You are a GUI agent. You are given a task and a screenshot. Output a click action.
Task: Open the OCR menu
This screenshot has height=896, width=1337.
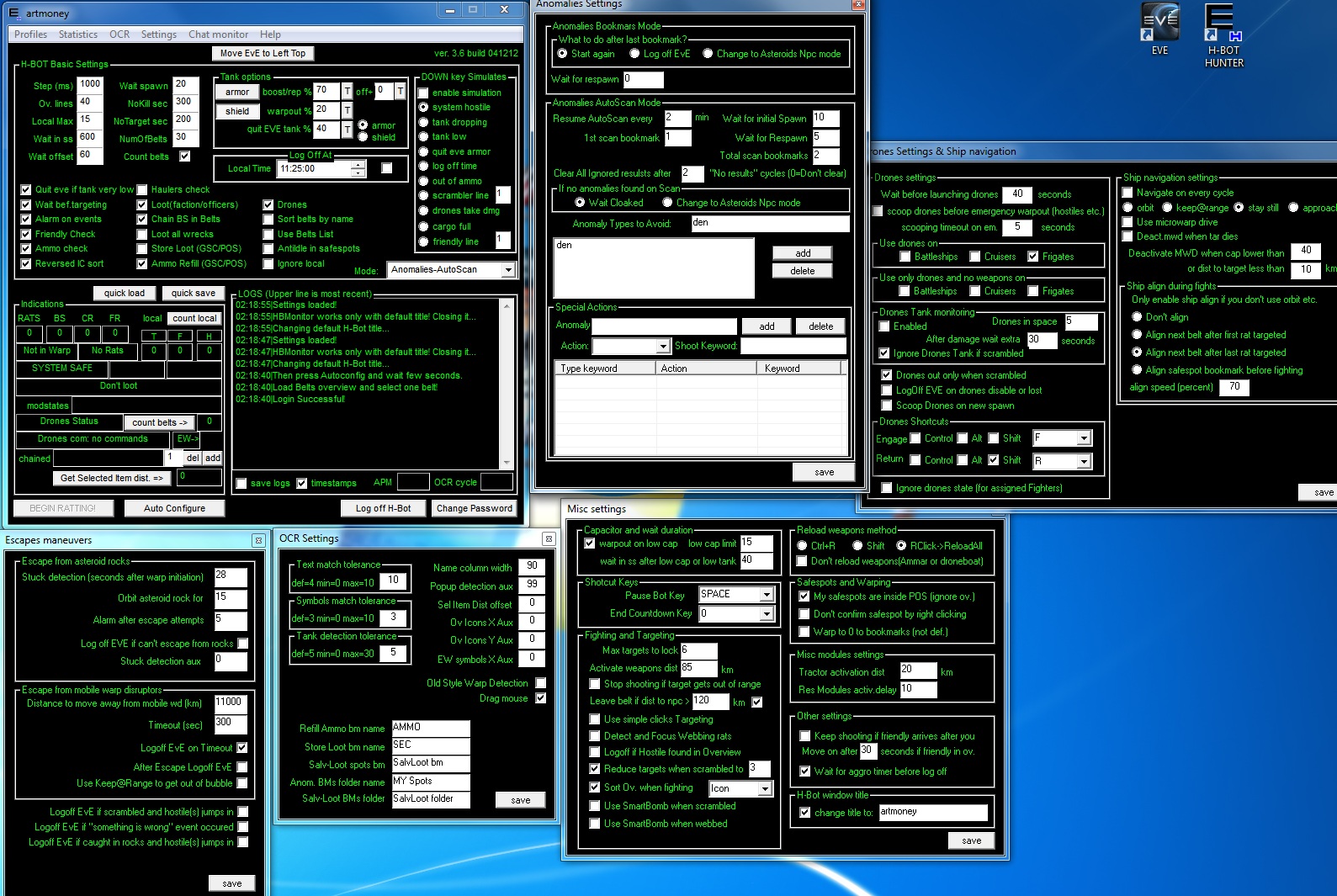pos(119,34)
